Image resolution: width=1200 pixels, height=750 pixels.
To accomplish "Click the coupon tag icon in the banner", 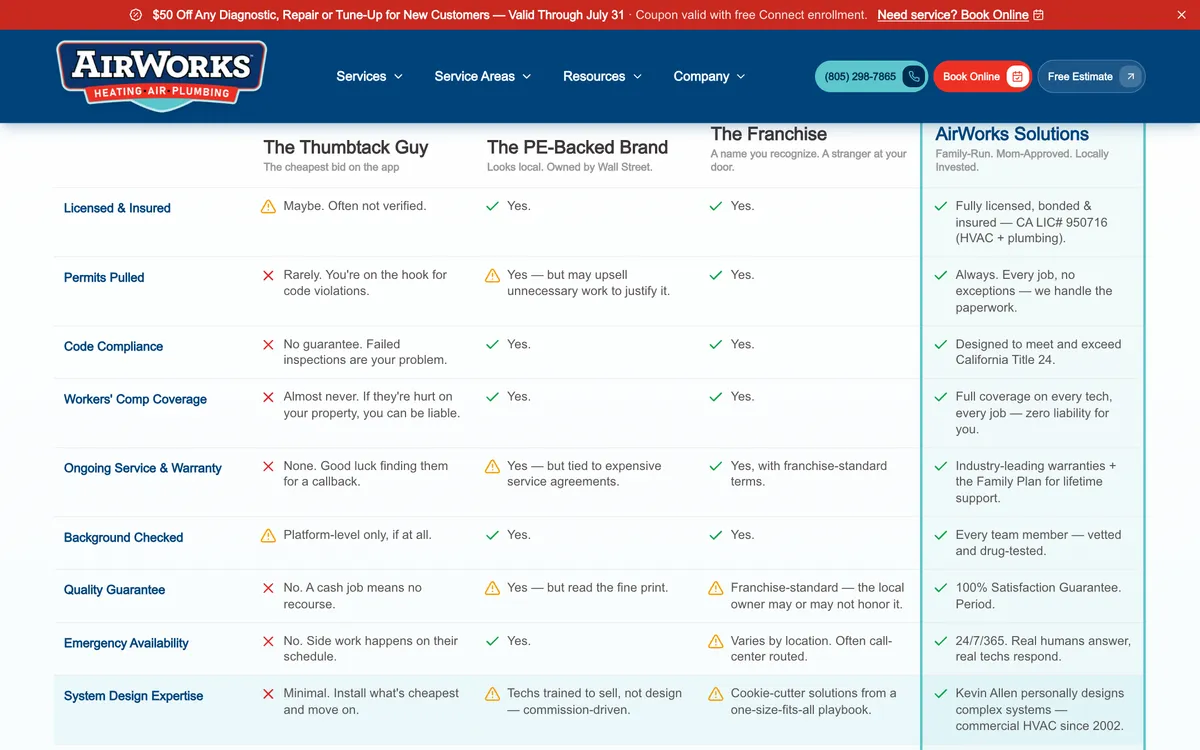I will [x=136, y=15].
